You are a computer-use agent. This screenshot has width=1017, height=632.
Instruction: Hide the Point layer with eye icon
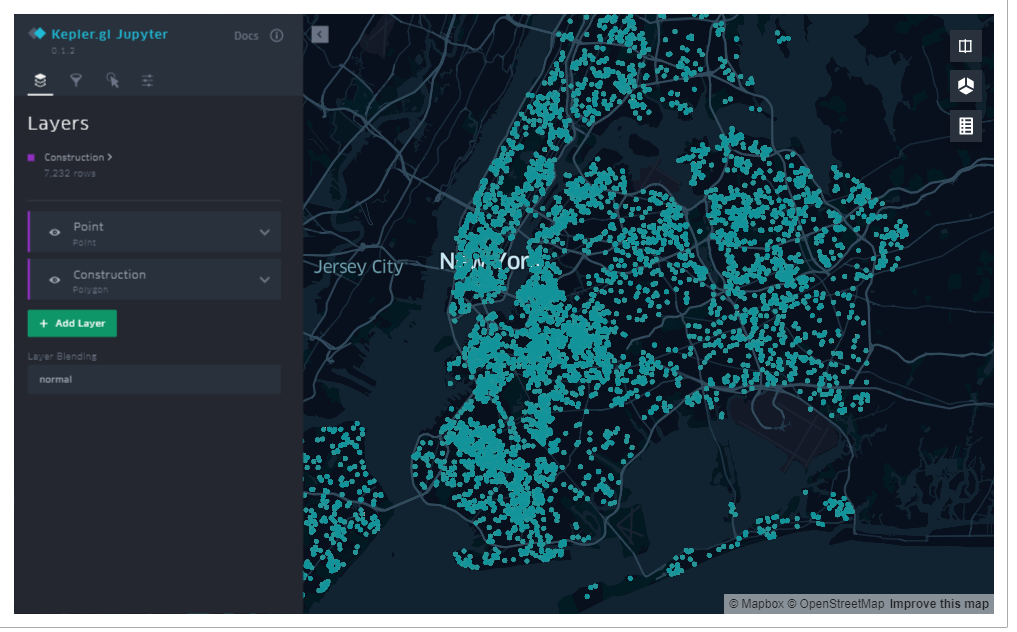55,232
